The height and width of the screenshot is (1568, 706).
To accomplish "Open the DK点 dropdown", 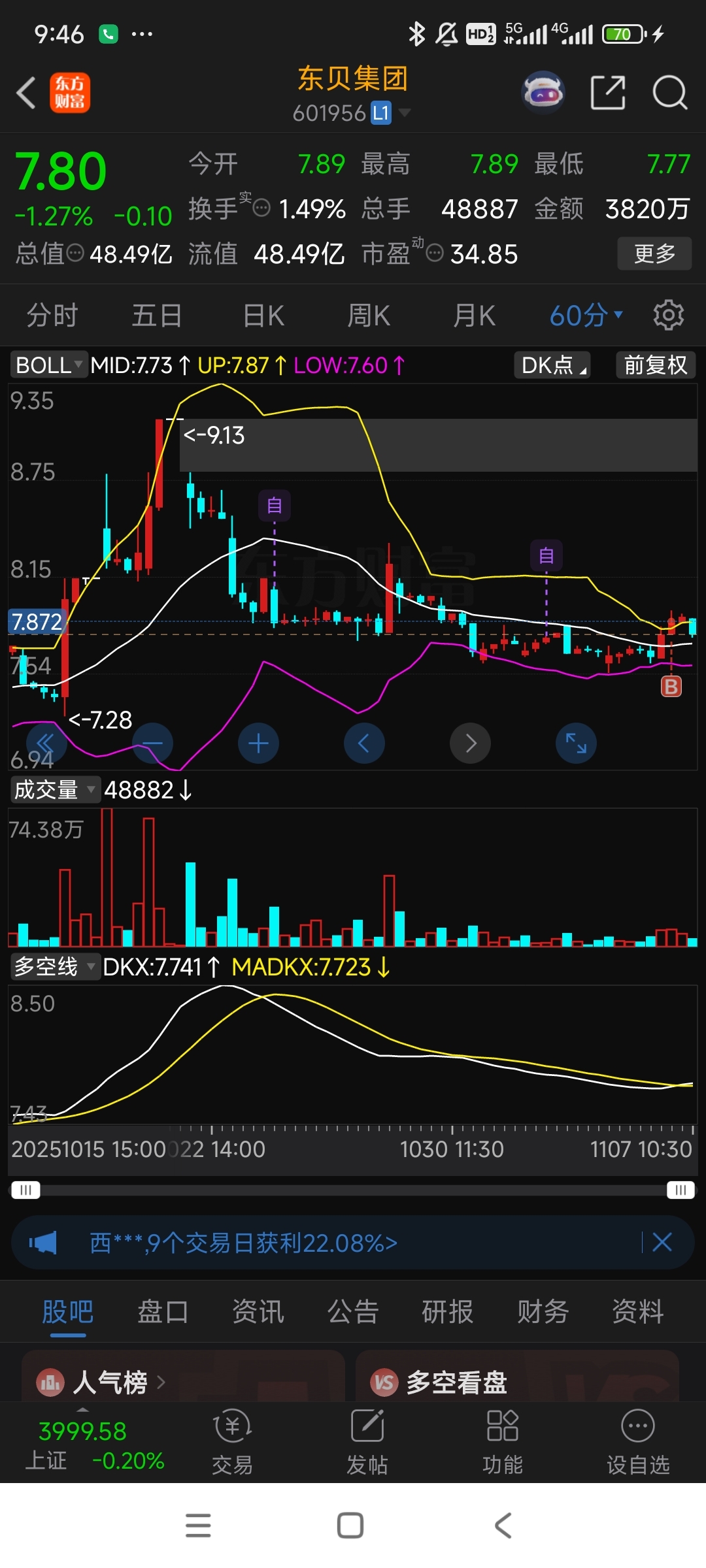I will click(x=552, y=365).
